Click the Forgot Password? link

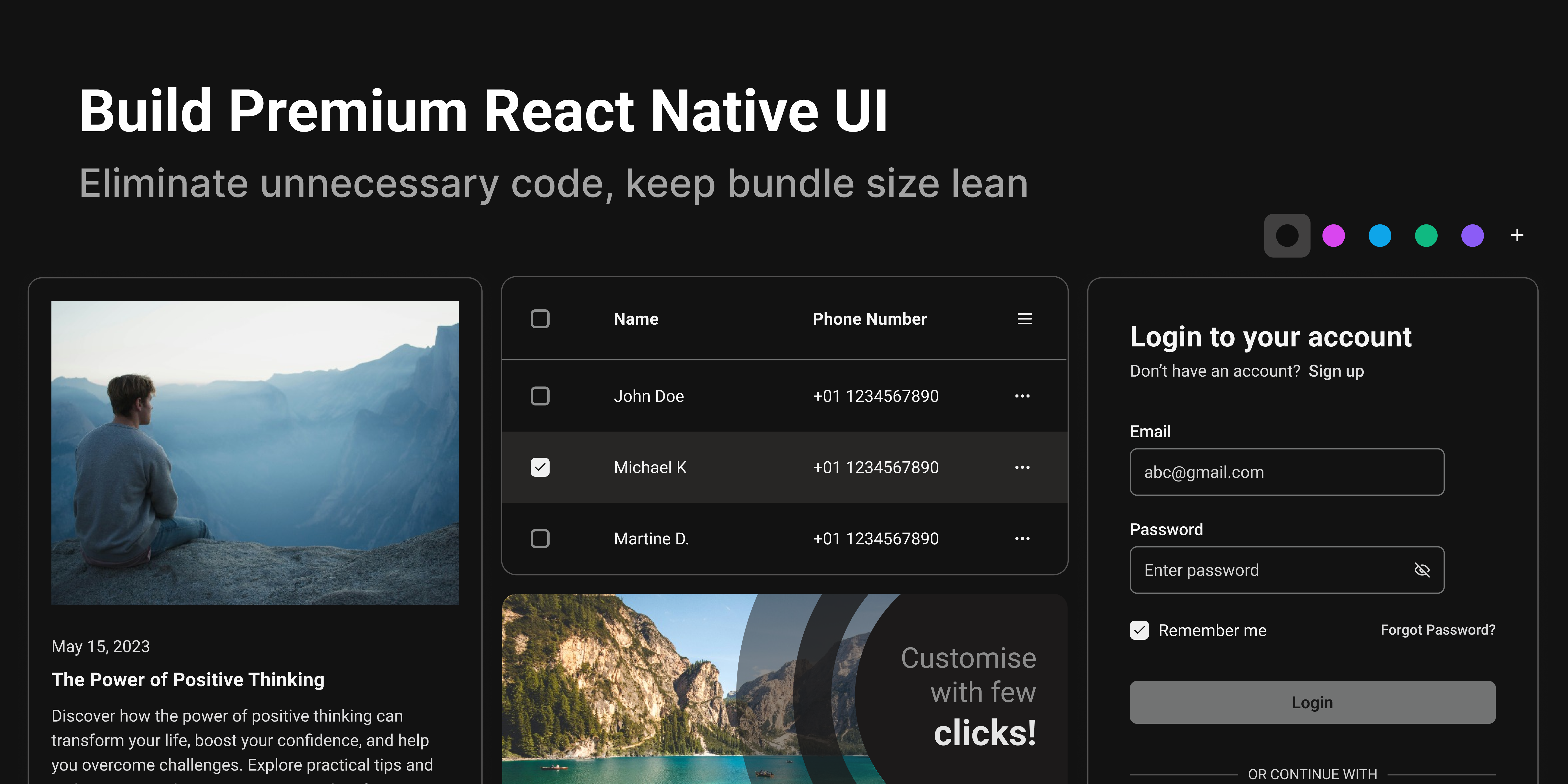point(1438,630)
